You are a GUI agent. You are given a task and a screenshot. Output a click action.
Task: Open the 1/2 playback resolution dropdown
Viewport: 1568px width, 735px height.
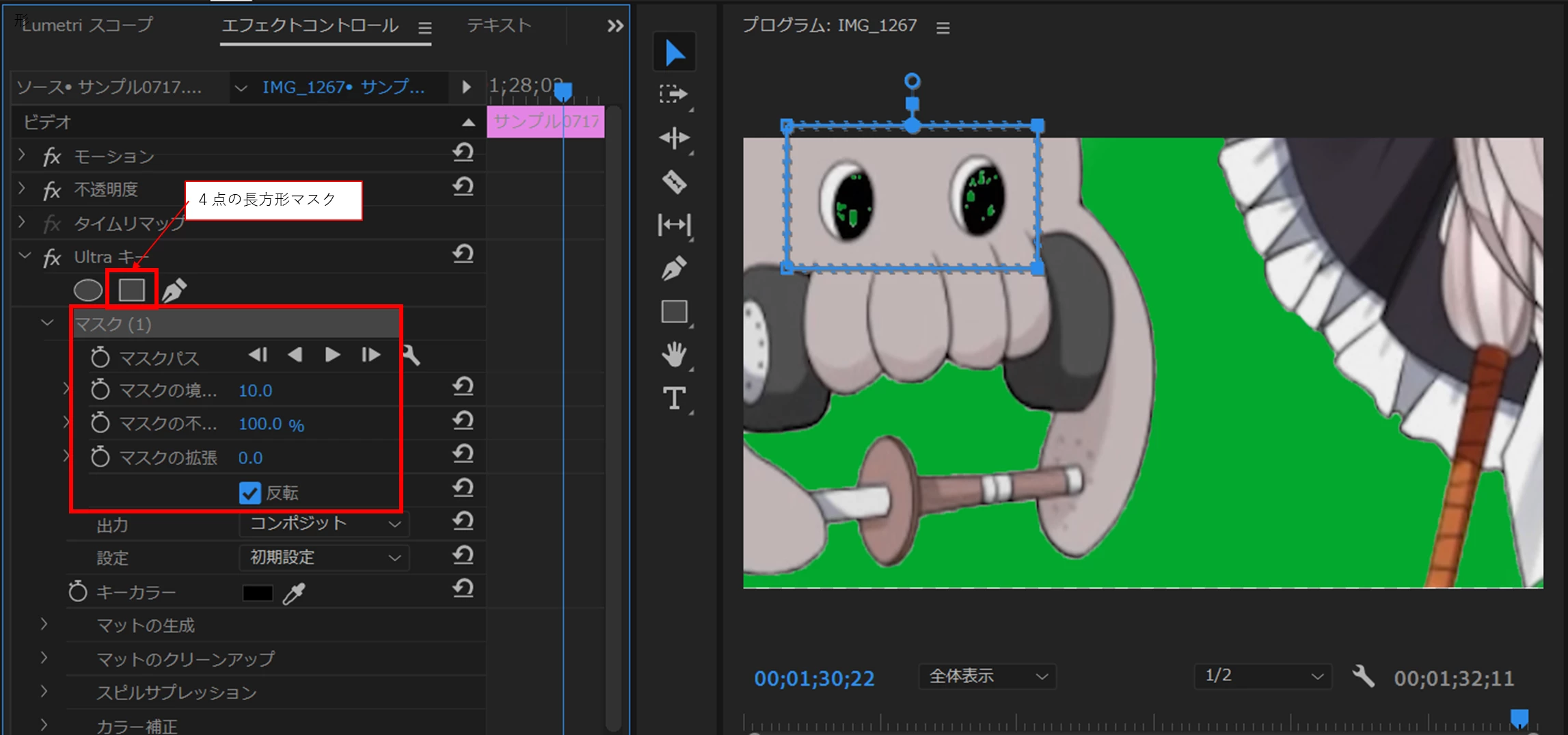pos(1263,676)
